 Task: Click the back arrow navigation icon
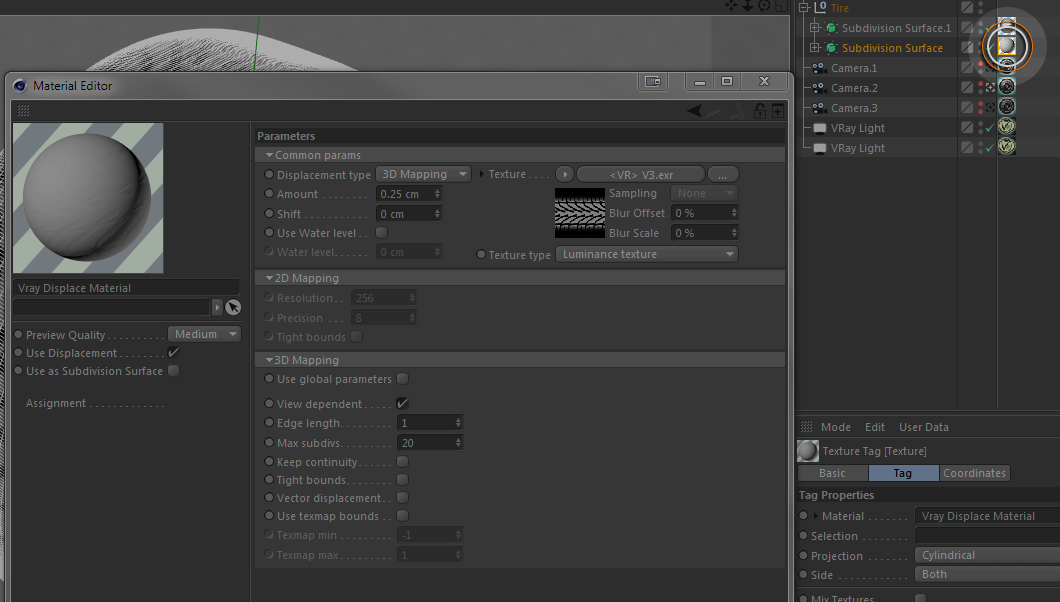694,111
